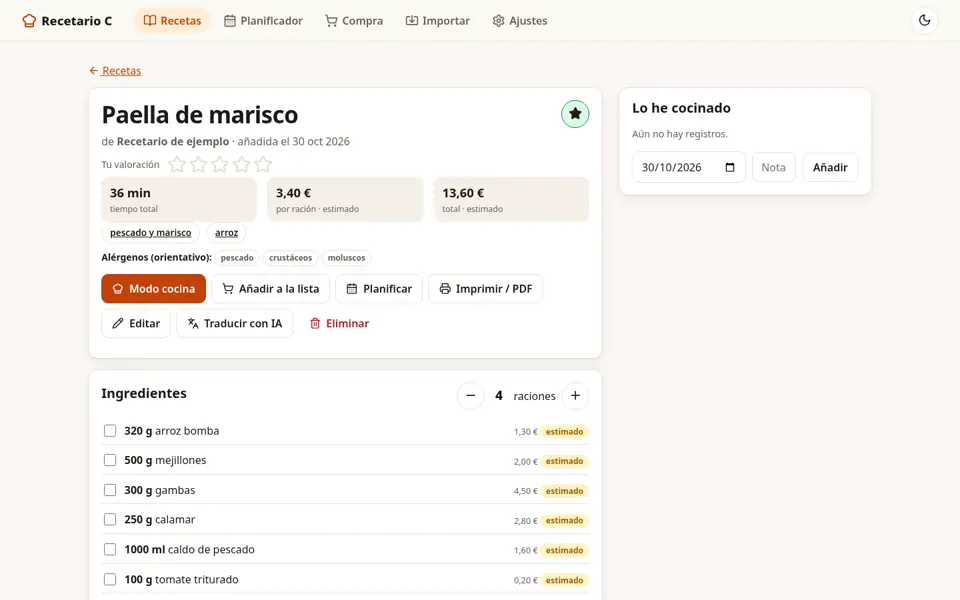The image size is (960, 600).
Task: Decrease servings with minus button
Action: pyautogui.click(x=470, y=396)
